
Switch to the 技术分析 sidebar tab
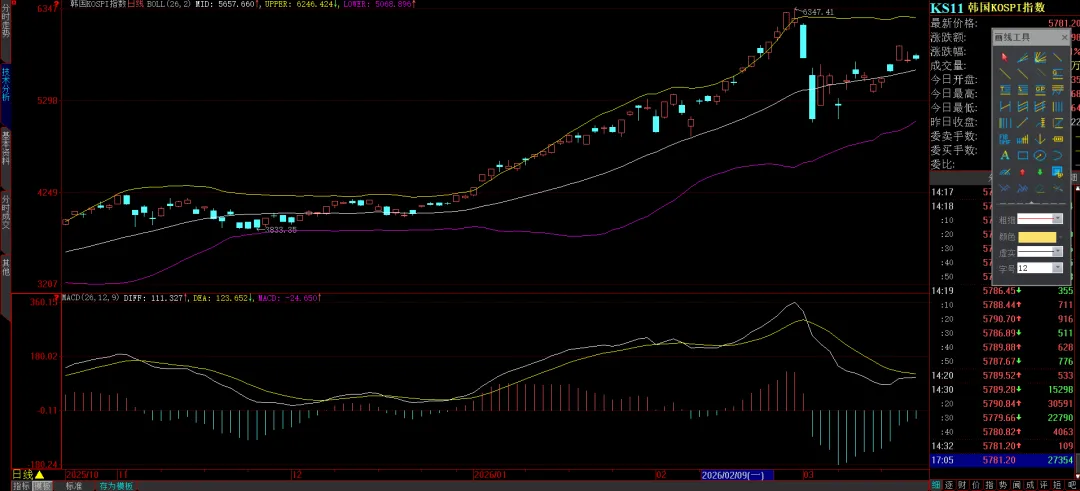[x=6, y=84]
